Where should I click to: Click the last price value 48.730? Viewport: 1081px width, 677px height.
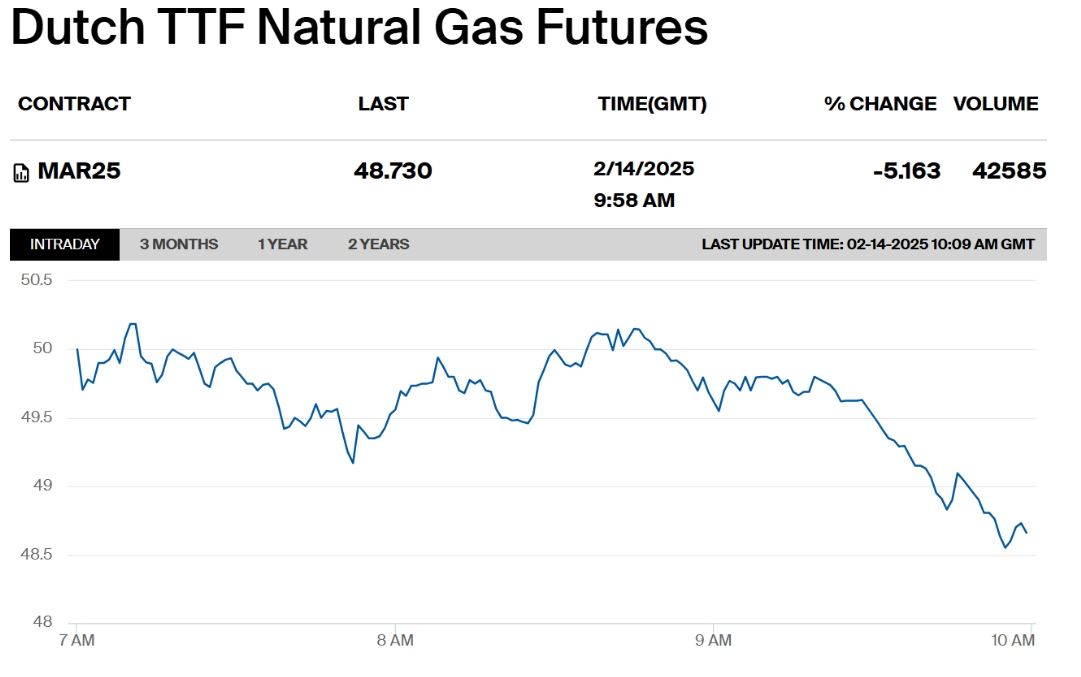(393, 170)
